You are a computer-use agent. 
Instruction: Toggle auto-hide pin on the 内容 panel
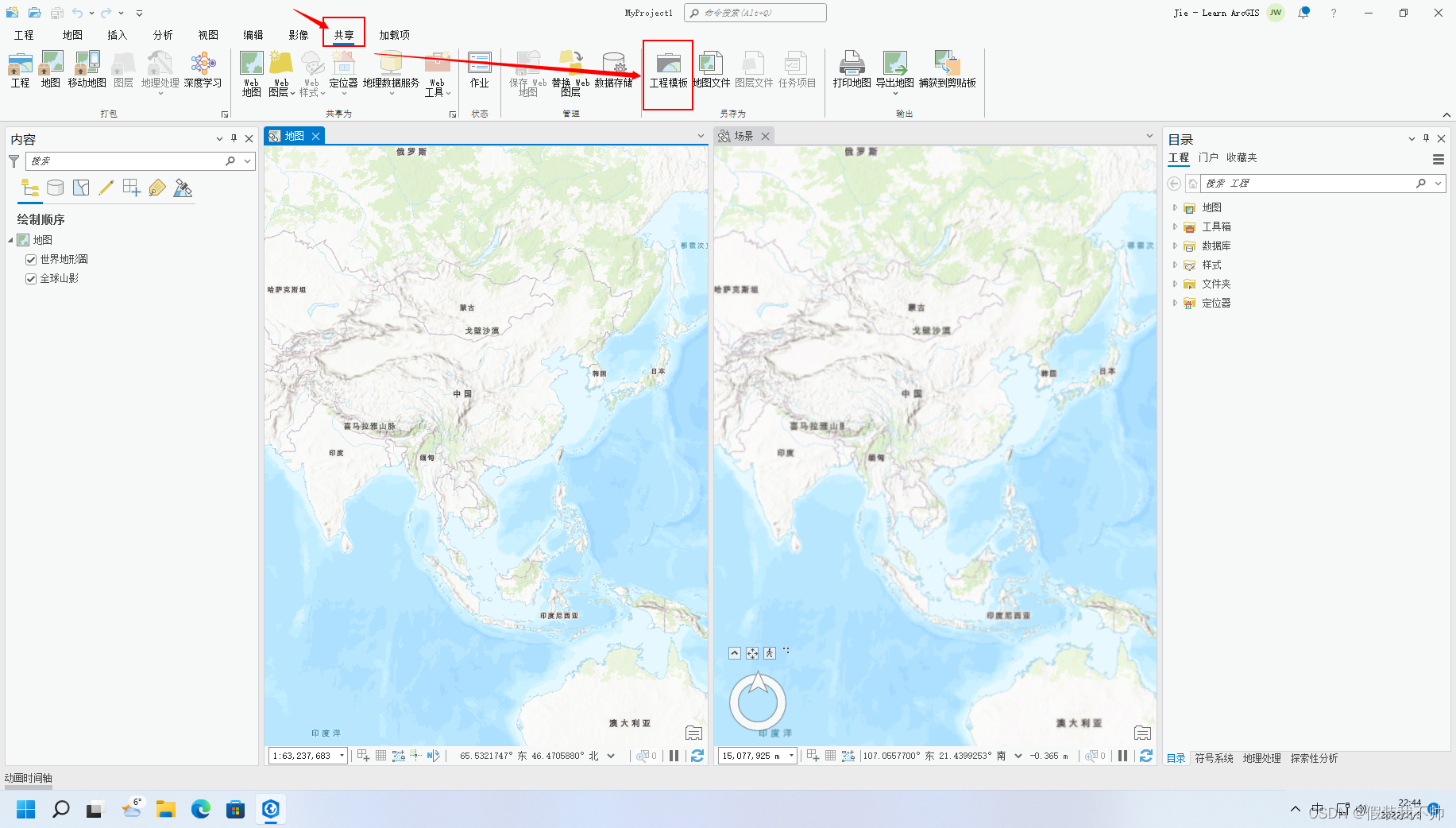point(234,137)
